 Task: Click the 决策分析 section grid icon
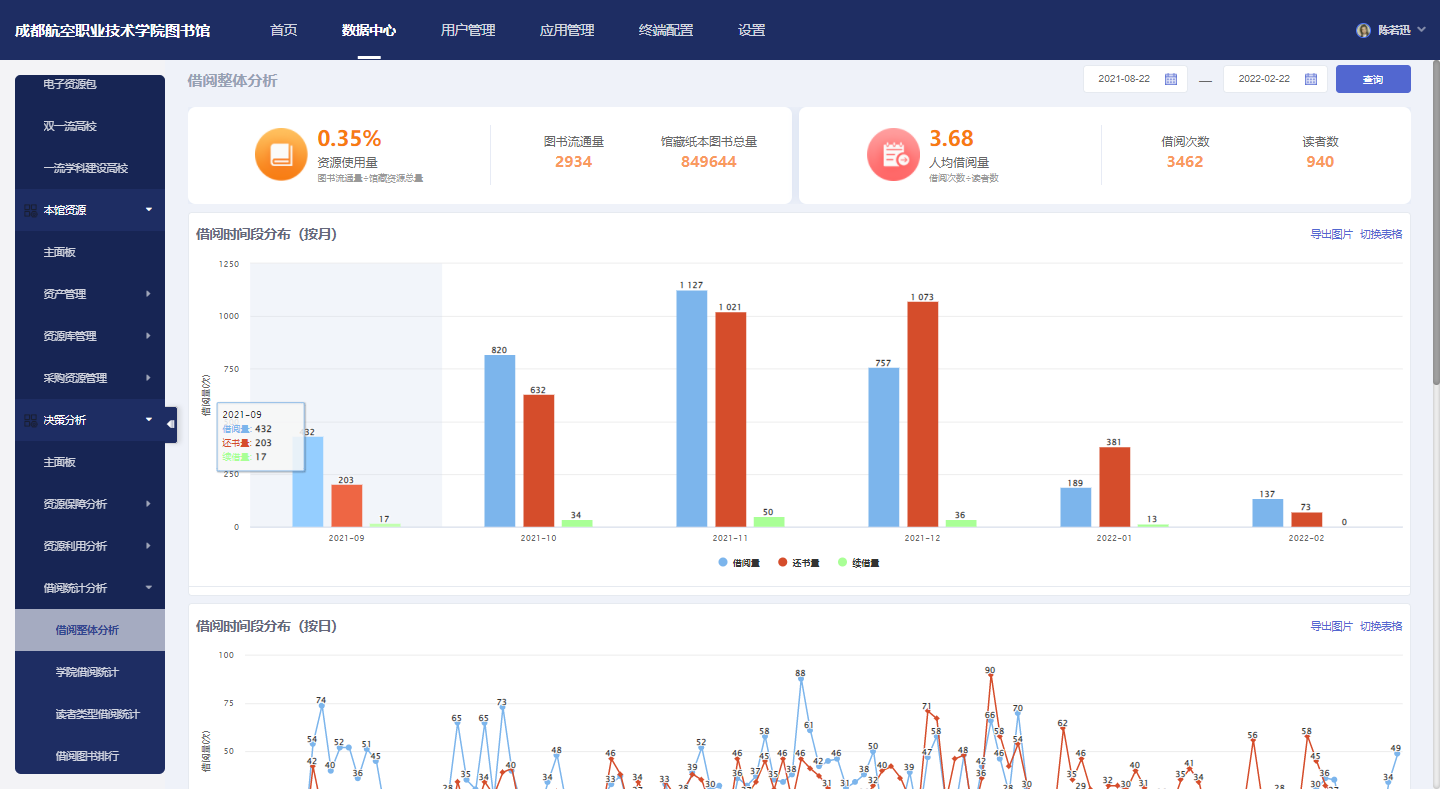click(30, 420)
